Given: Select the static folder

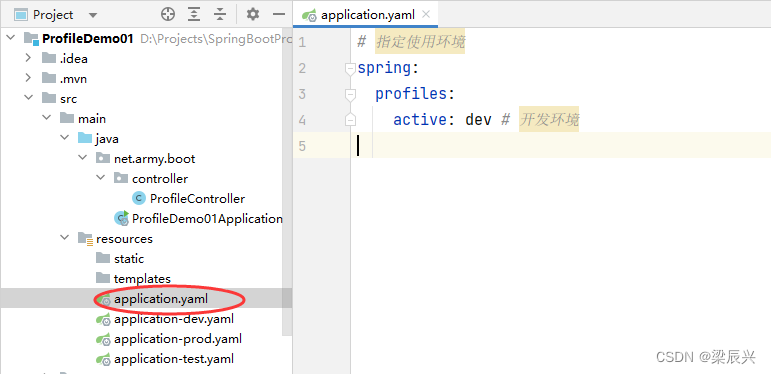Looking at the screenshot, I should 129,259.
